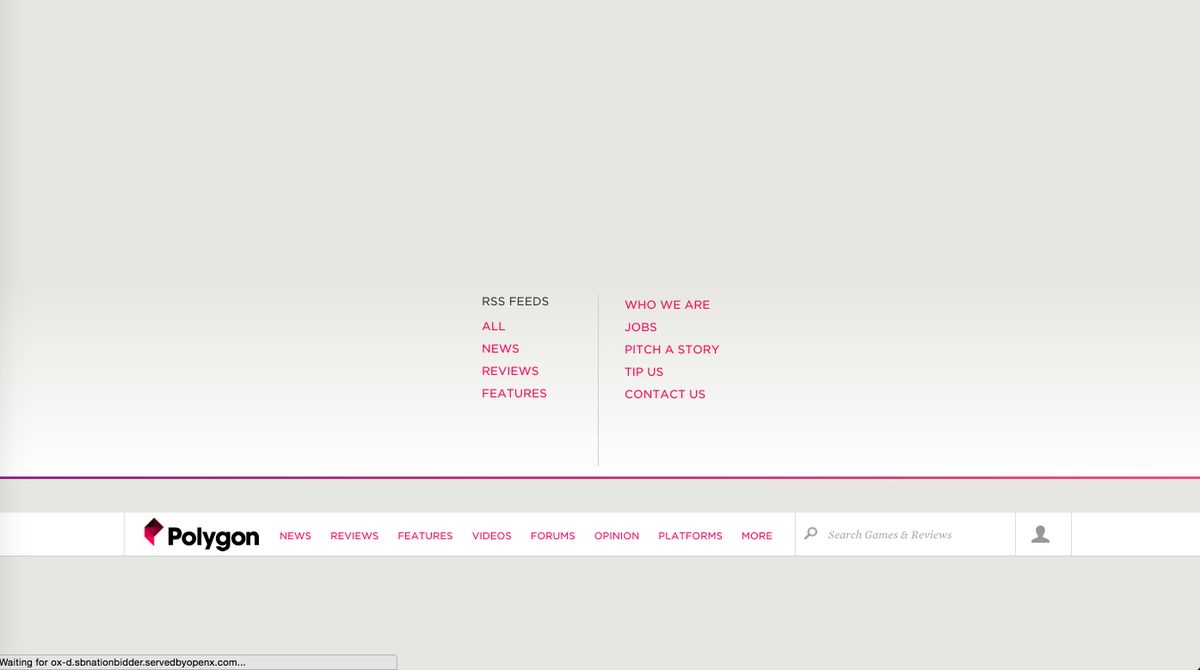Screen dimensions: 1200x670
Task: Open the News RSS feed link
Action: tap(500, 349)
